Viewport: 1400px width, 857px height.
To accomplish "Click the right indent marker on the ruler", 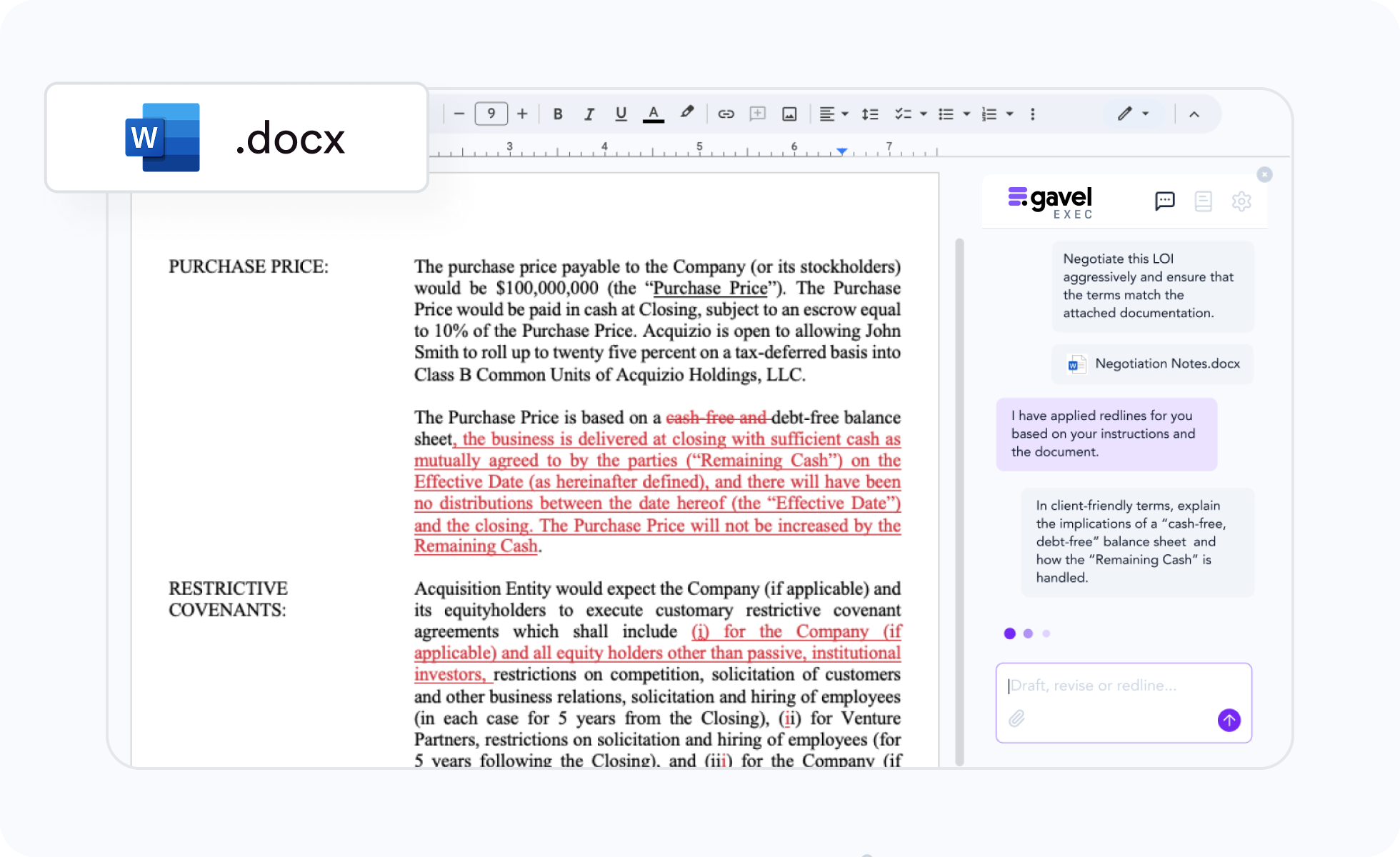I will 842,151.
